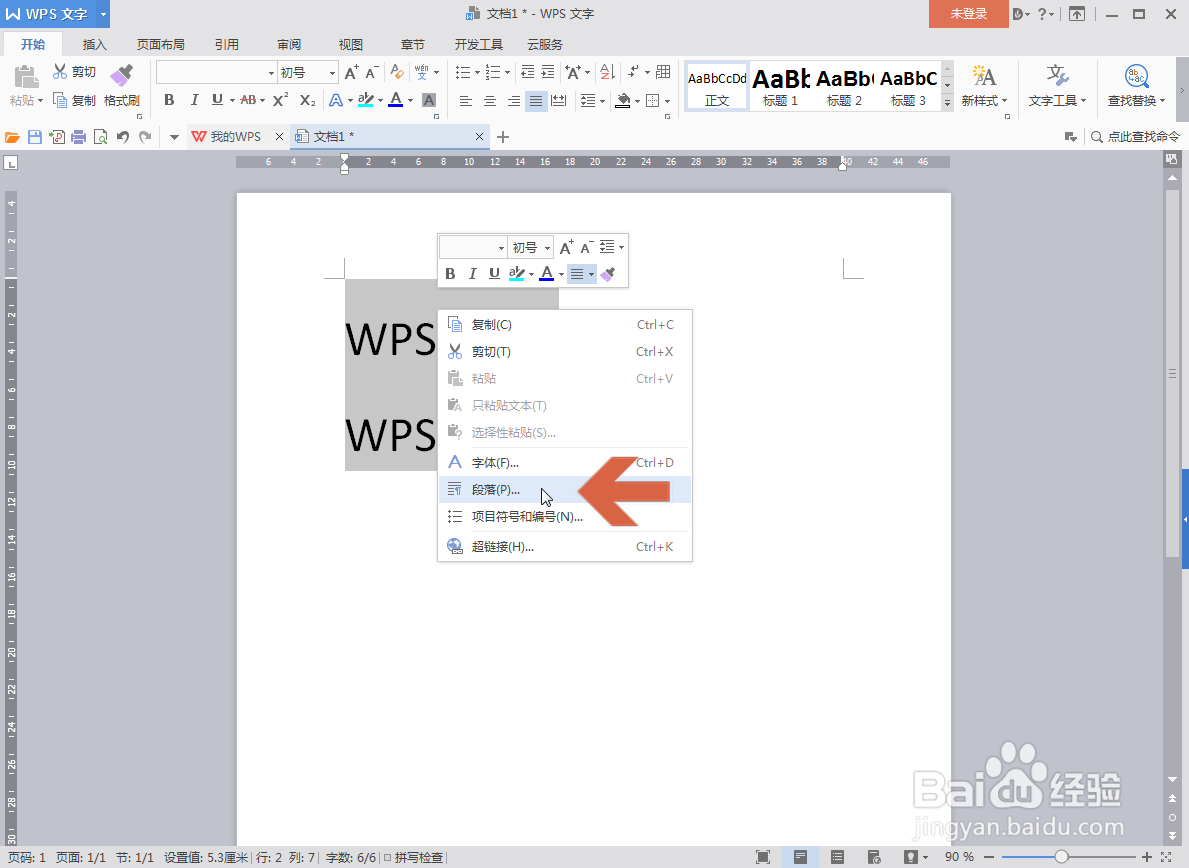The width and height of the screenshot is (1189, 868).
Task: Click the Text Tools icon
Action: point(1057,77)
